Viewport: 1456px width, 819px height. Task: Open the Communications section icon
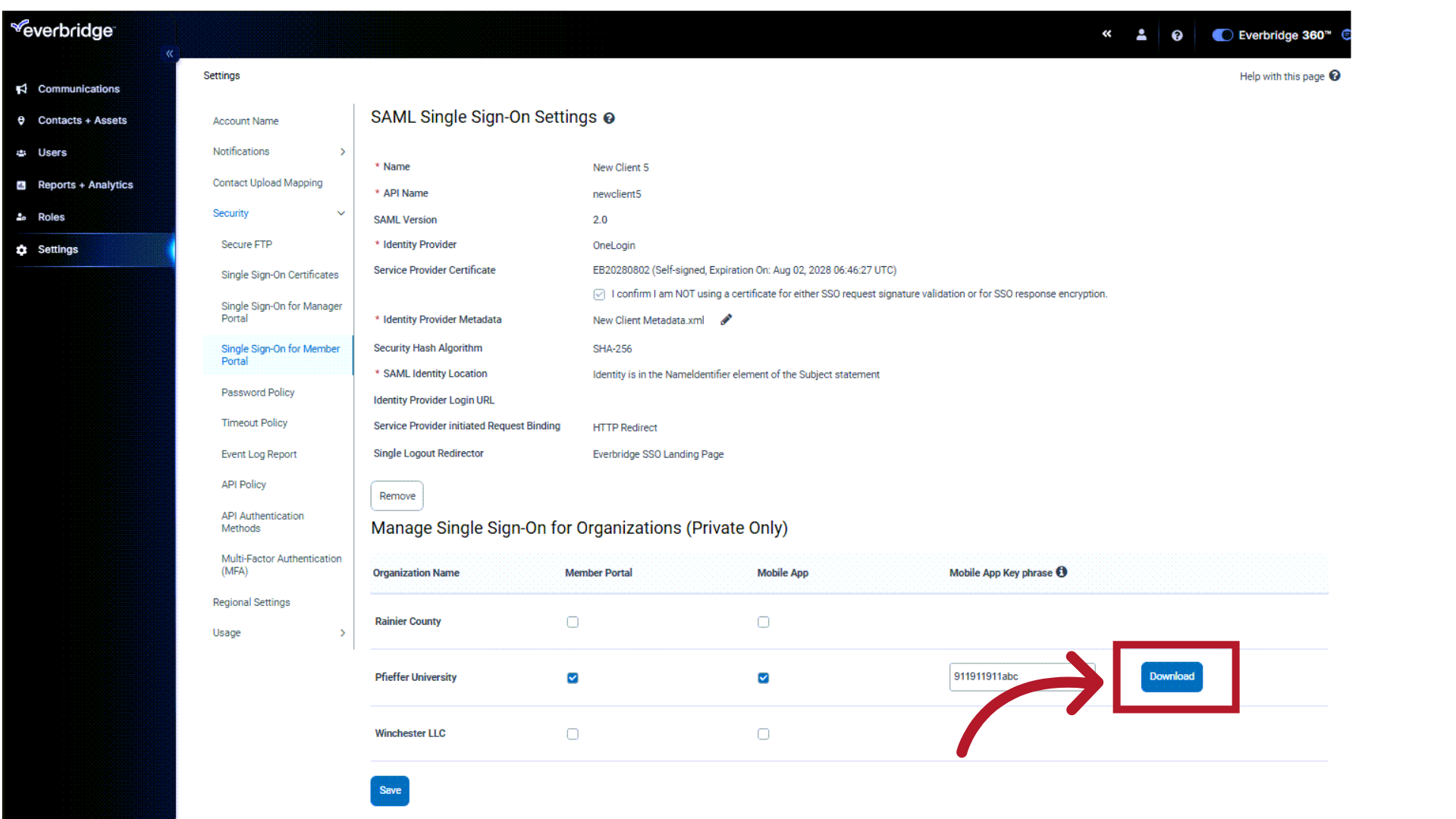(x=21, y=89)
